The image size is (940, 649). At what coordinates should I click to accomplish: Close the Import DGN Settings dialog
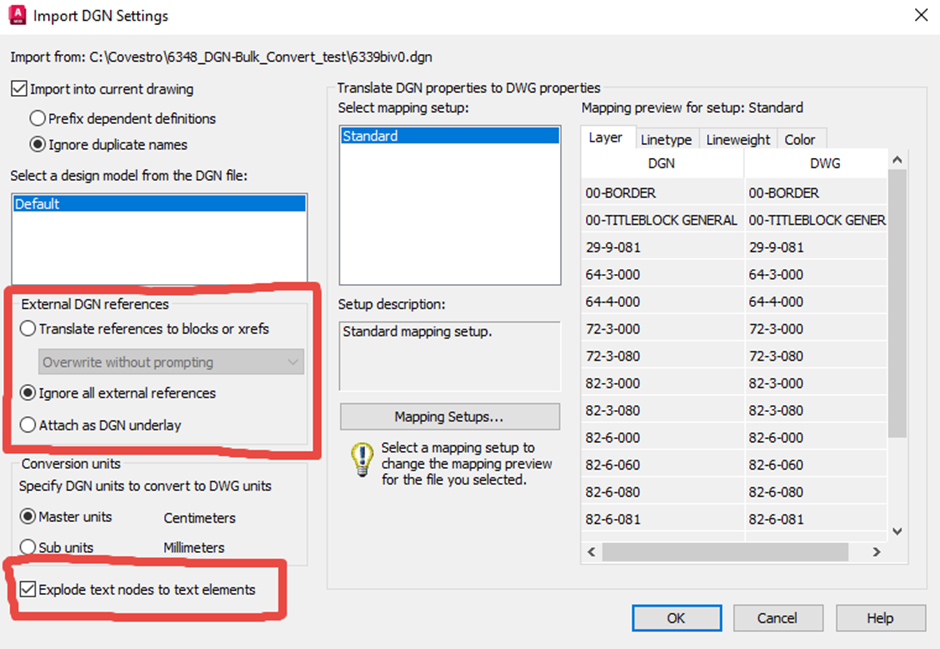pyautogui.click(x=921, y=15)
